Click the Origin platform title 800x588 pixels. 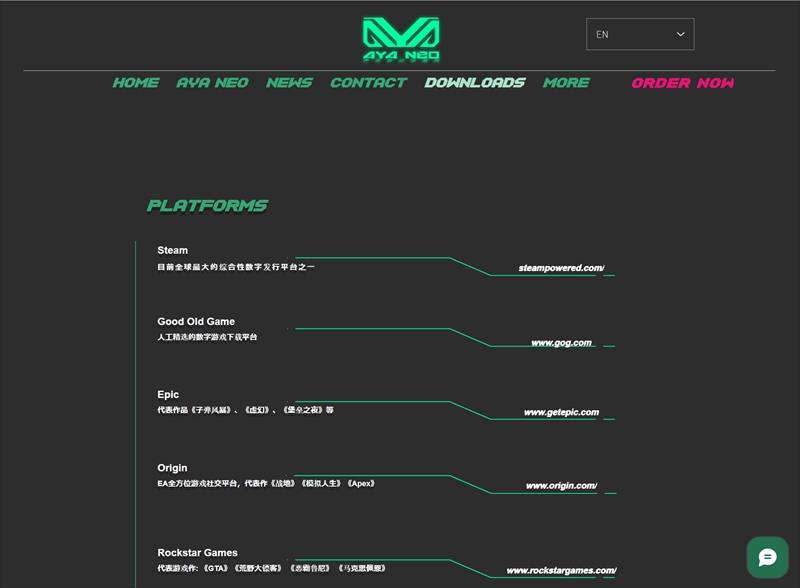(172, 468)
